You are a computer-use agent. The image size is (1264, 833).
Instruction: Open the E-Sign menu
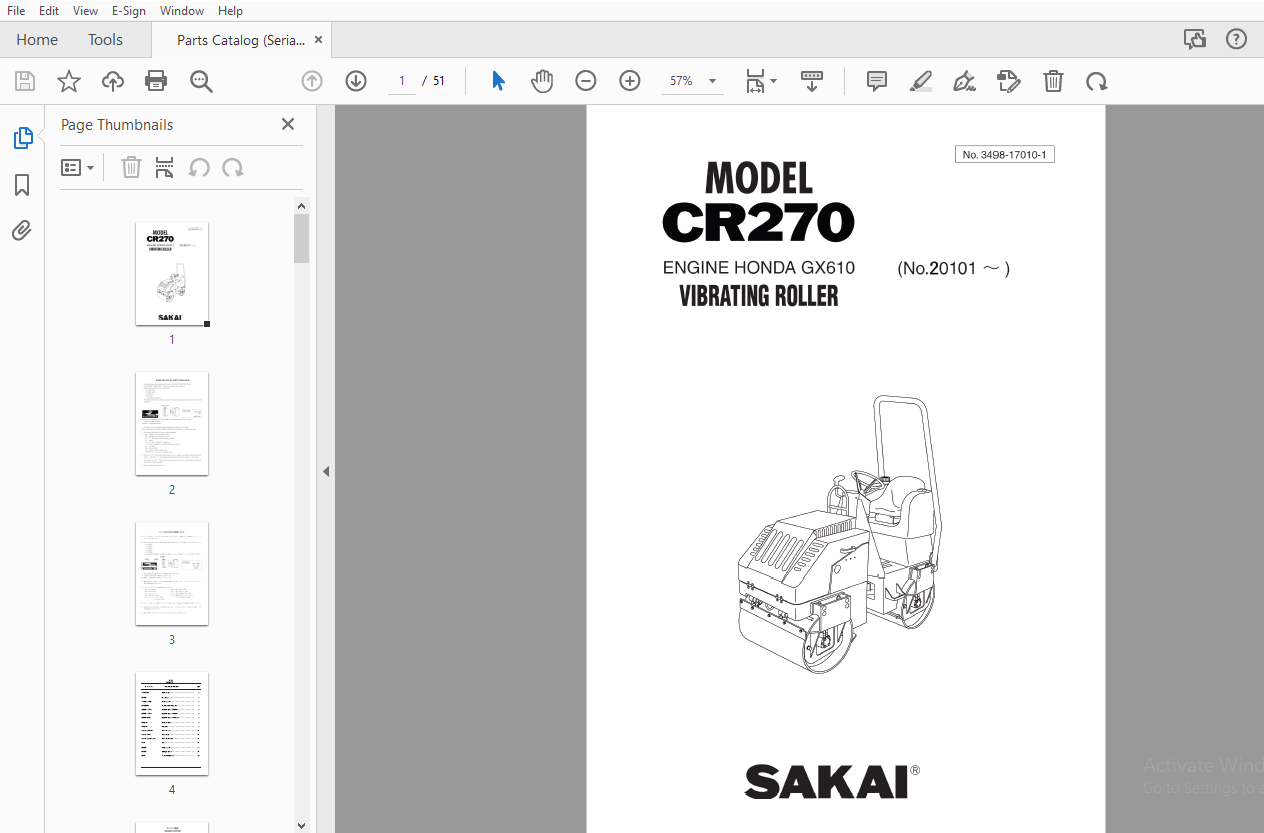[x=129, y=11]
